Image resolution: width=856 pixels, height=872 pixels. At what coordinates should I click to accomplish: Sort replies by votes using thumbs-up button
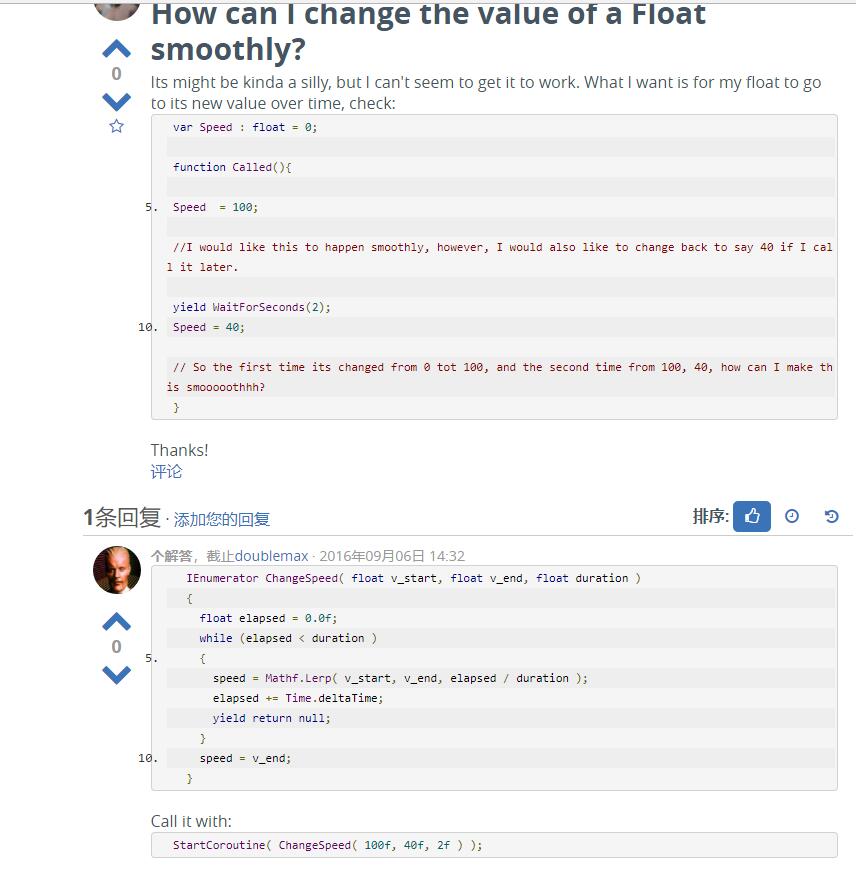point(751,517)
